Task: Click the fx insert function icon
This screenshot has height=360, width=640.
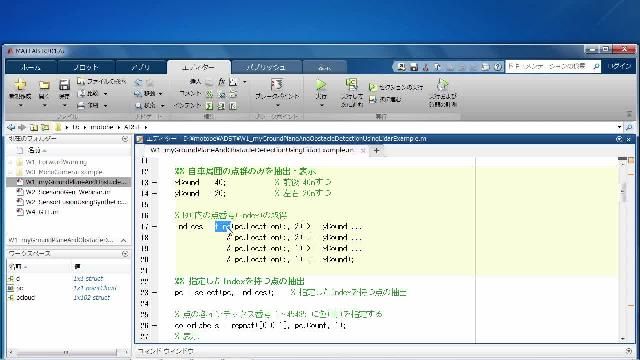Action: pos(222,82)
